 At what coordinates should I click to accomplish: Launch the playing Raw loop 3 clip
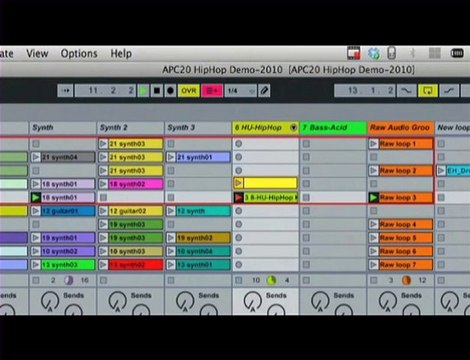[374, 197]
